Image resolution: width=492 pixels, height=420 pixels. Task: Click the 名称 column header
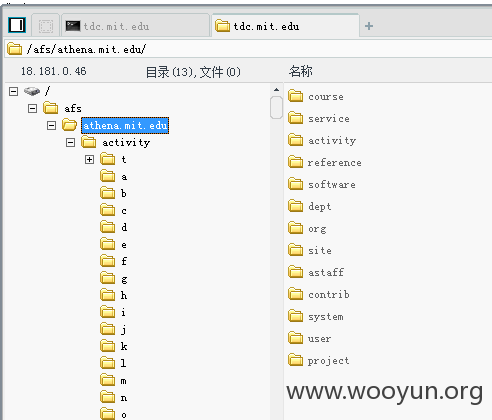click(x=301, y=71)
